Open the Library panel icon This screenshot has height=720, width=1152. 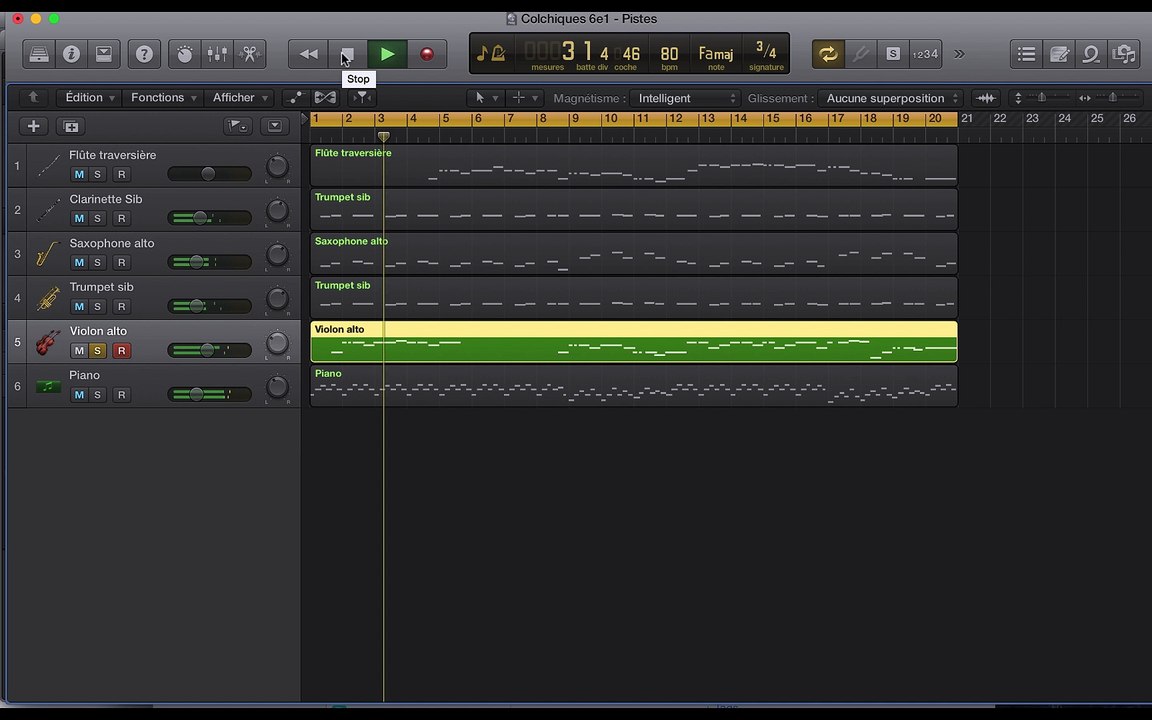pyautogui.click(x=39, y=54)
